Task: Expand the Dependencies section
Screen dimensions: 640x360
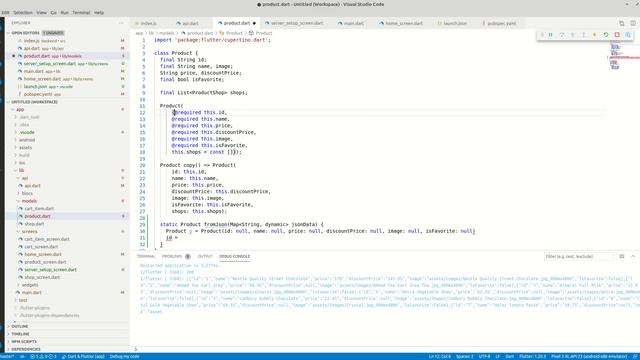Action: point(67,349)
